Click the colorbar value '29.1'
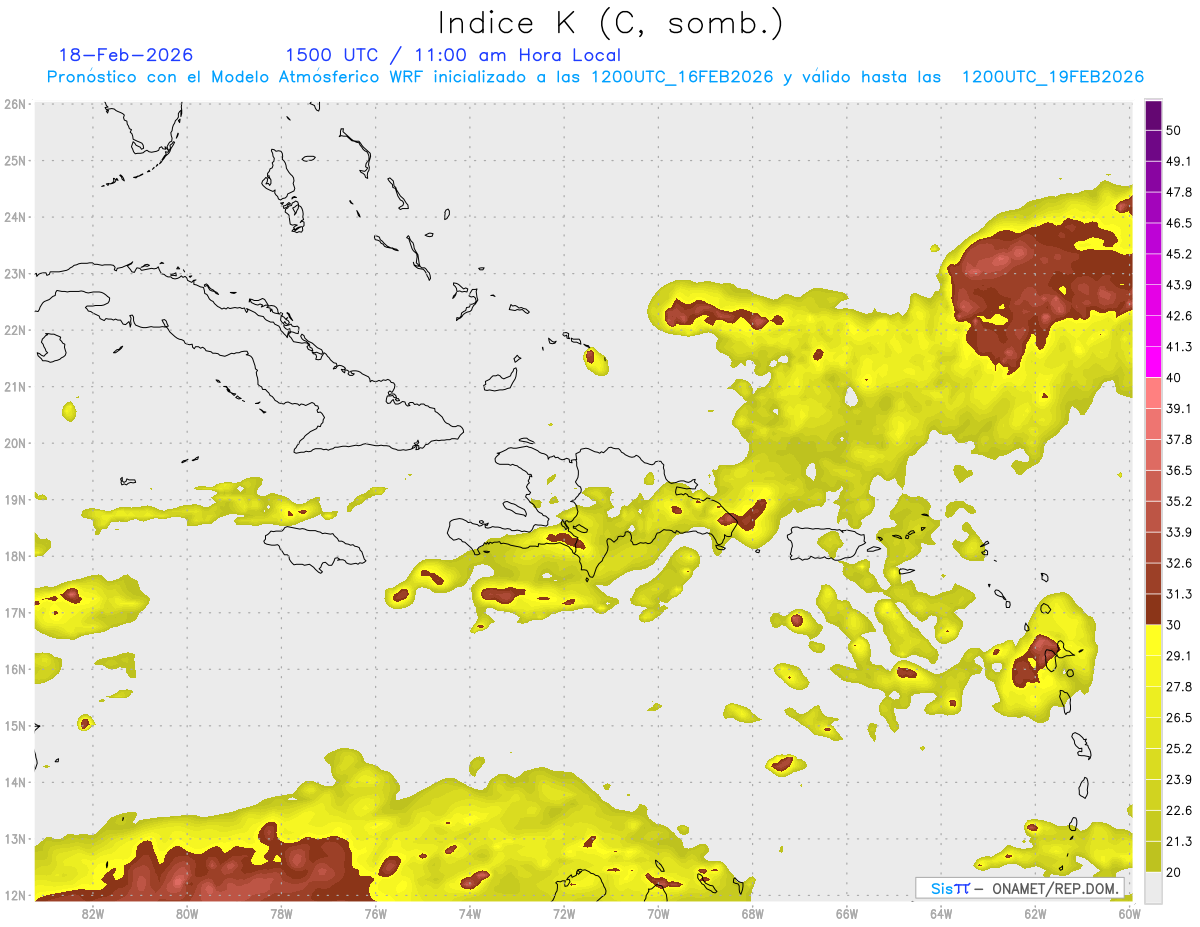The height and width of the screenshot is (927, 1200). (1178, 656)
